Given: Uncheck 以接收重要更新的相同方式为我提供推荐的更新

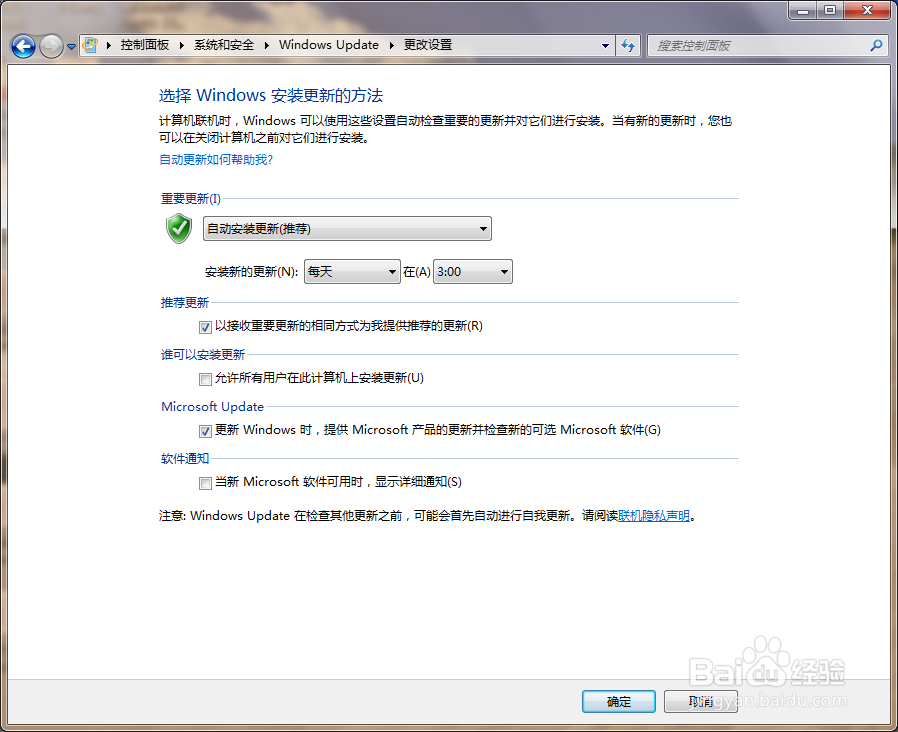Looking at the screenshot, I should click(x=205, y=326).
